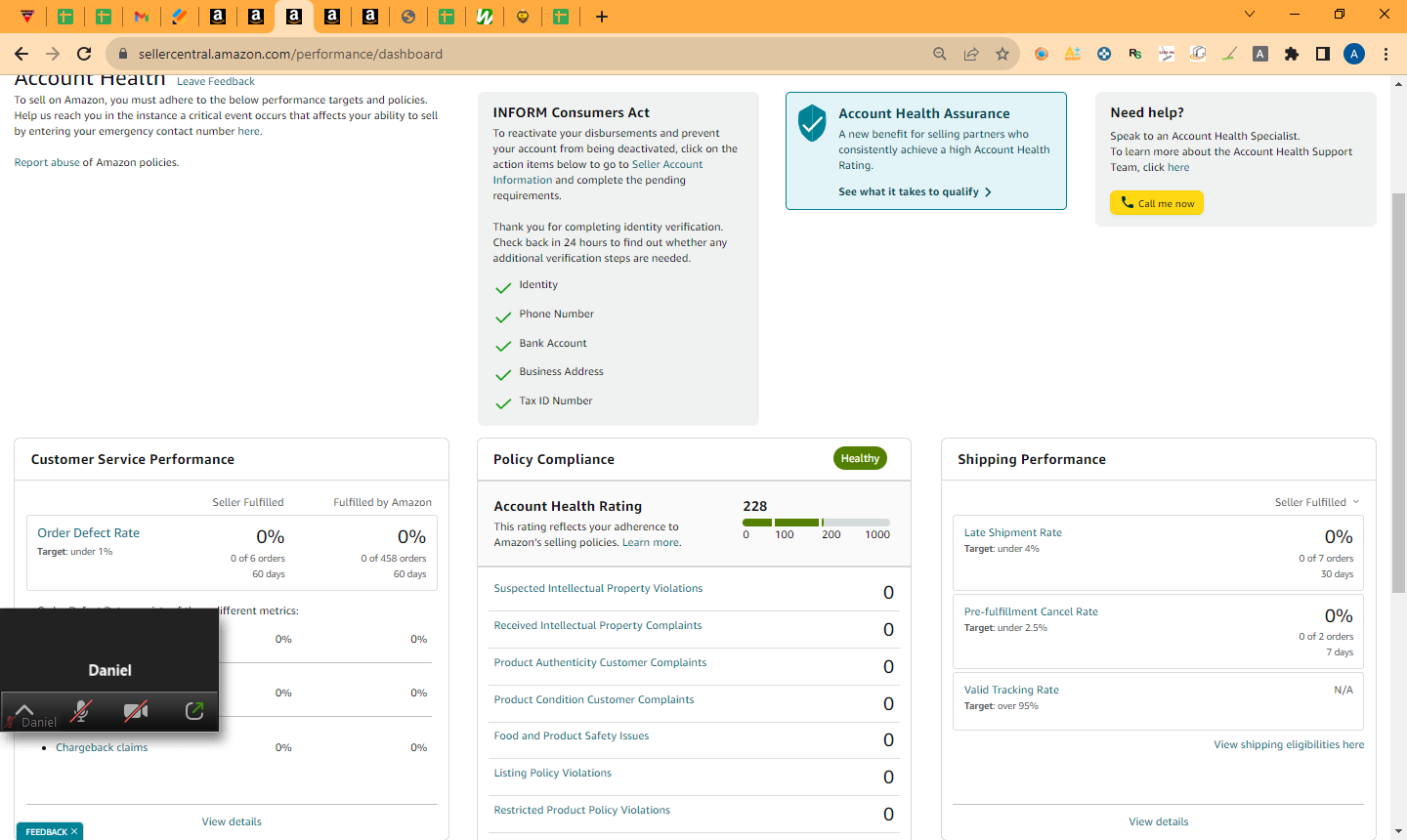Reload the Seller Central page
Viewport: 1407px width, 840px height.
84,54
